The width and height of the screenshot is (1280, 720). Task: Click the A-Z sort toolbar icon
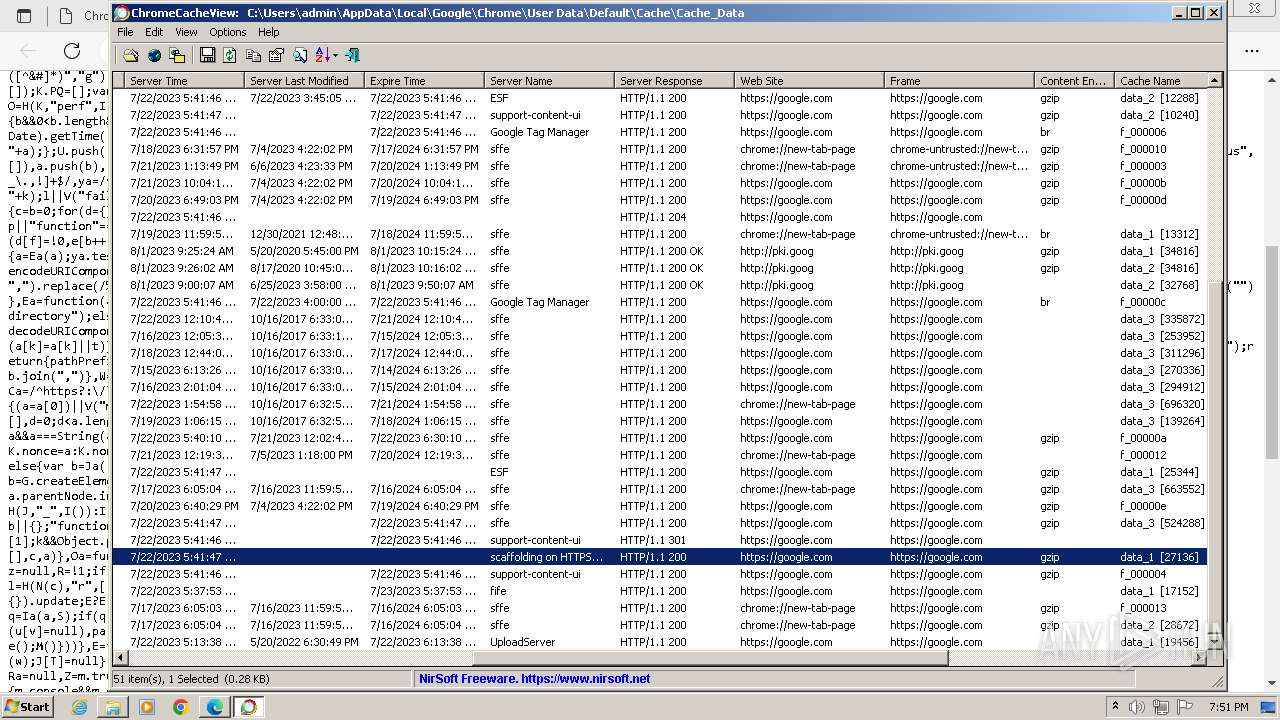coord(322,55)
